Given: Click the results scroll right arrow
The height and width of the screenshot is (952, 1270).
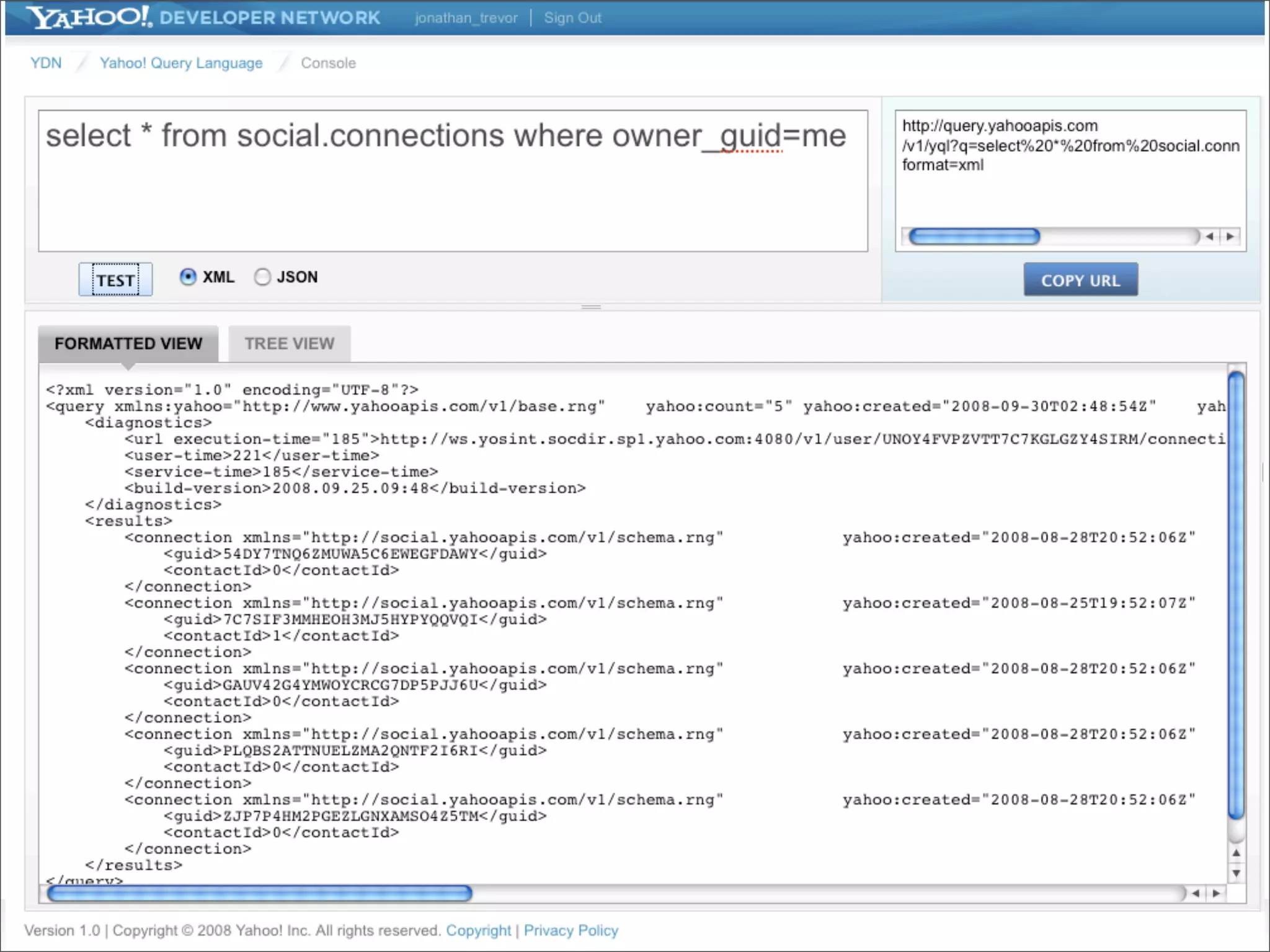Looking at the screenshot, I should (1216, 893).
